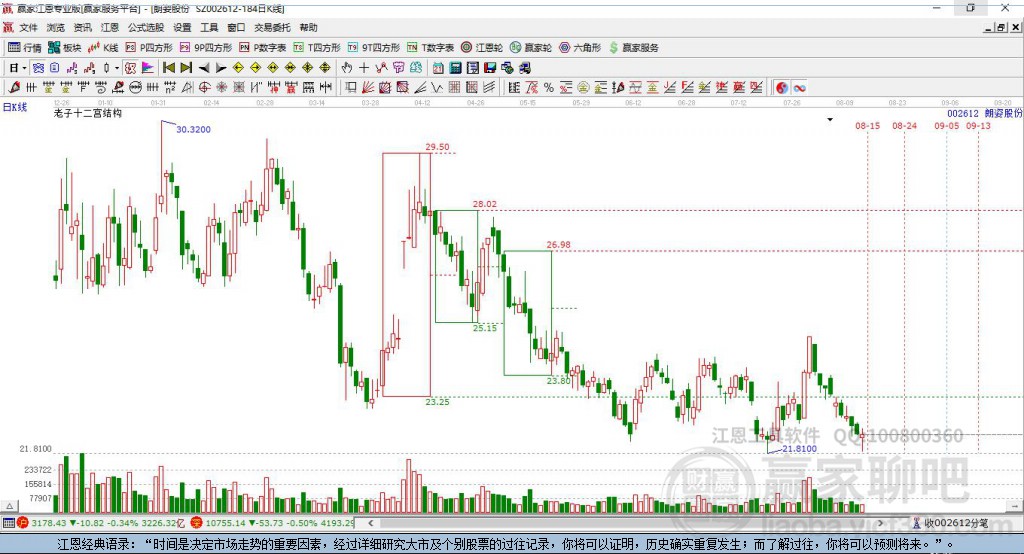The height and width of the screenshot is (554, 1024).
Task: Click the pink flag chart icon
Action: click(x=148, y=68)
